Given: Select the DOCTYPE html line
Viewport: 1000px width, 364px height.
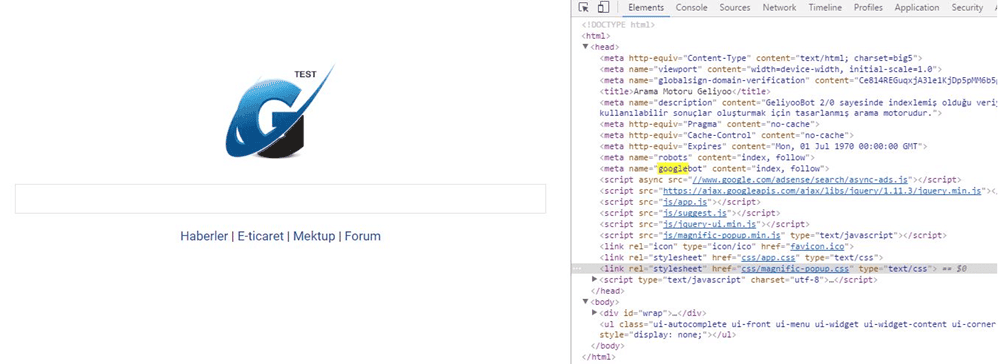Looking at the screenshot, I should click(617, 25).
